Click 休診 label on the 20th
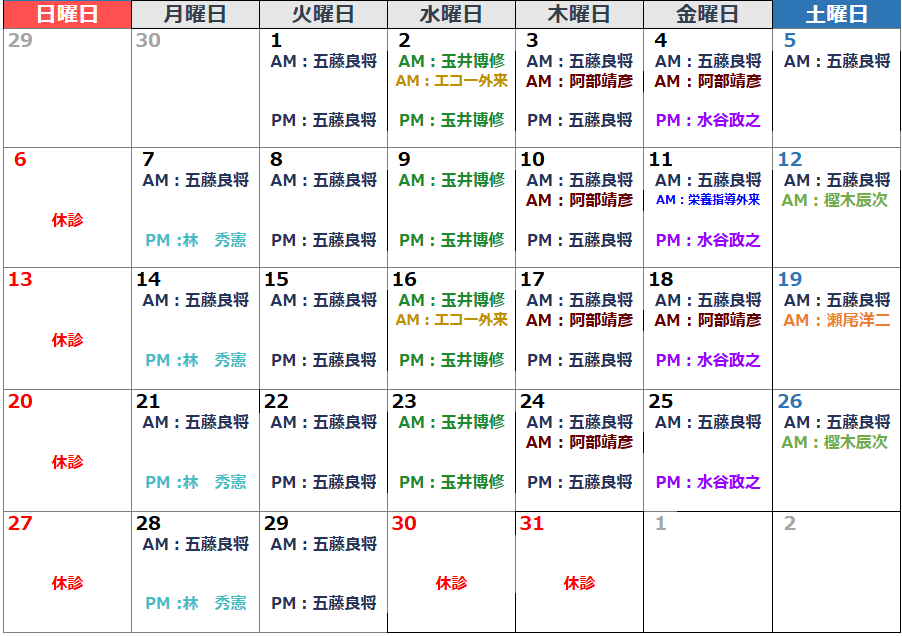The image size is (902, 636). 67,462
